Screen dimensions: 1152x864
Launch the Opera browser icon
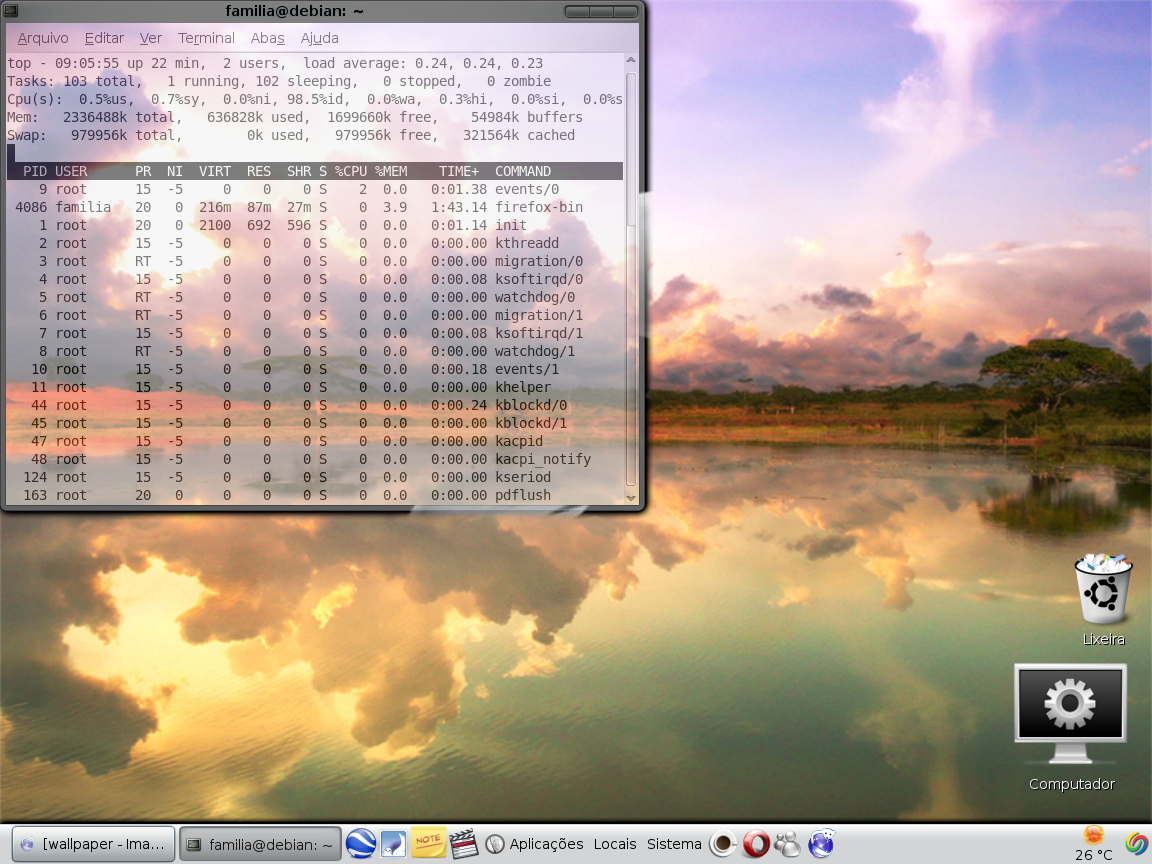(755, 843)
